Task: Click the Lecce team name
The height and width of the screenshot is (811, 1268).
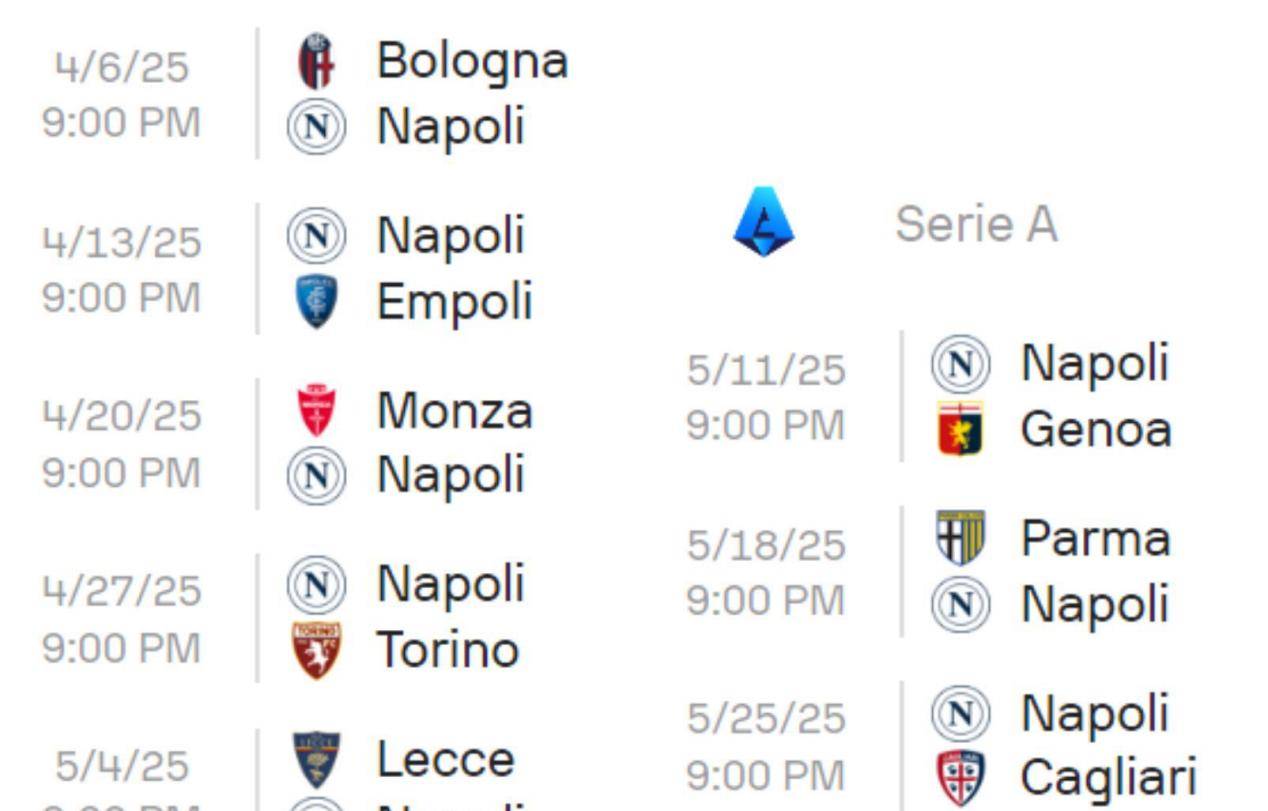Action: [x=445, y=759]
